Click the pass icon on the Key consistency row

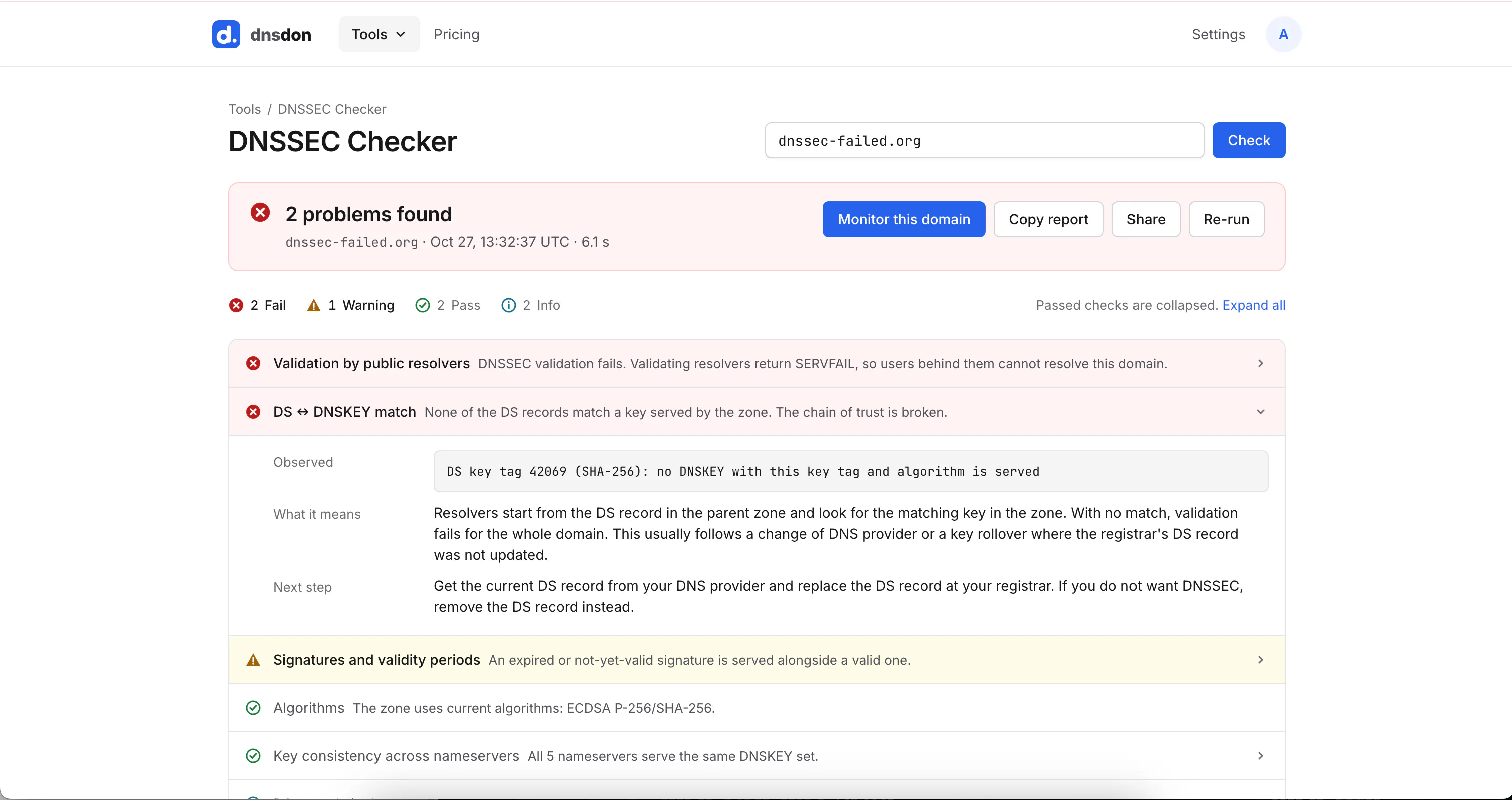[253, 756]
